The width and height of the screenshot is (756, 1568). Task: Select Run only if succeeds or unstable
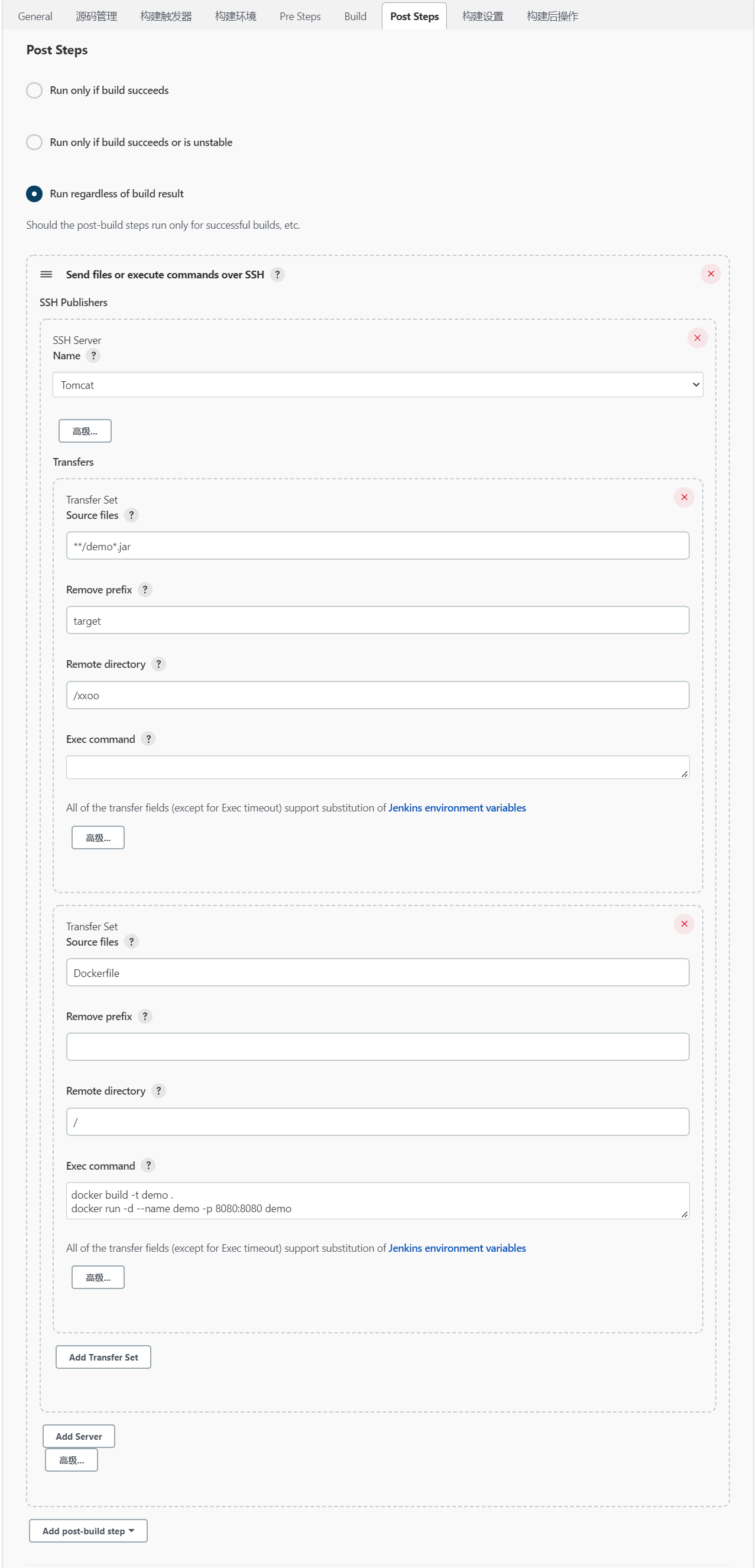34,142
